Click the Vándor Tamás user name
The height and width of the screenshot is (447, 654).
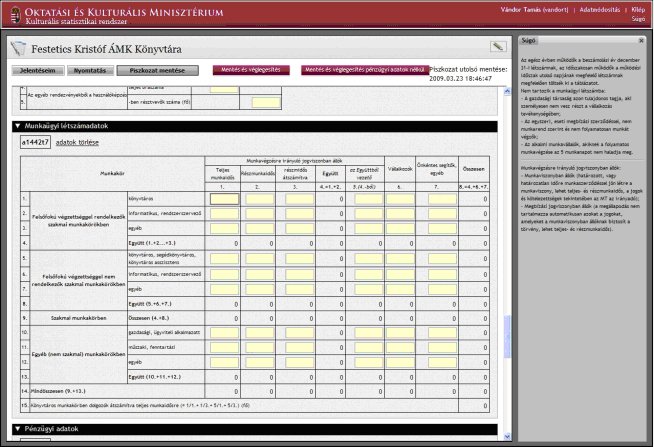coord(535,10)
